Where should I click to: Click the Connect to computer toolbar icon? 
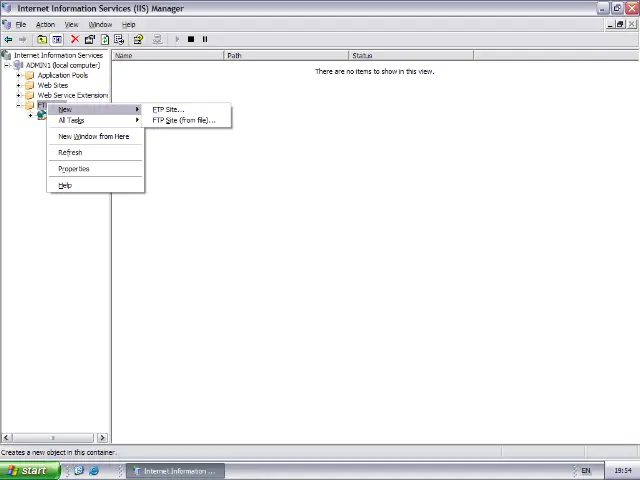tap(157, 39)
